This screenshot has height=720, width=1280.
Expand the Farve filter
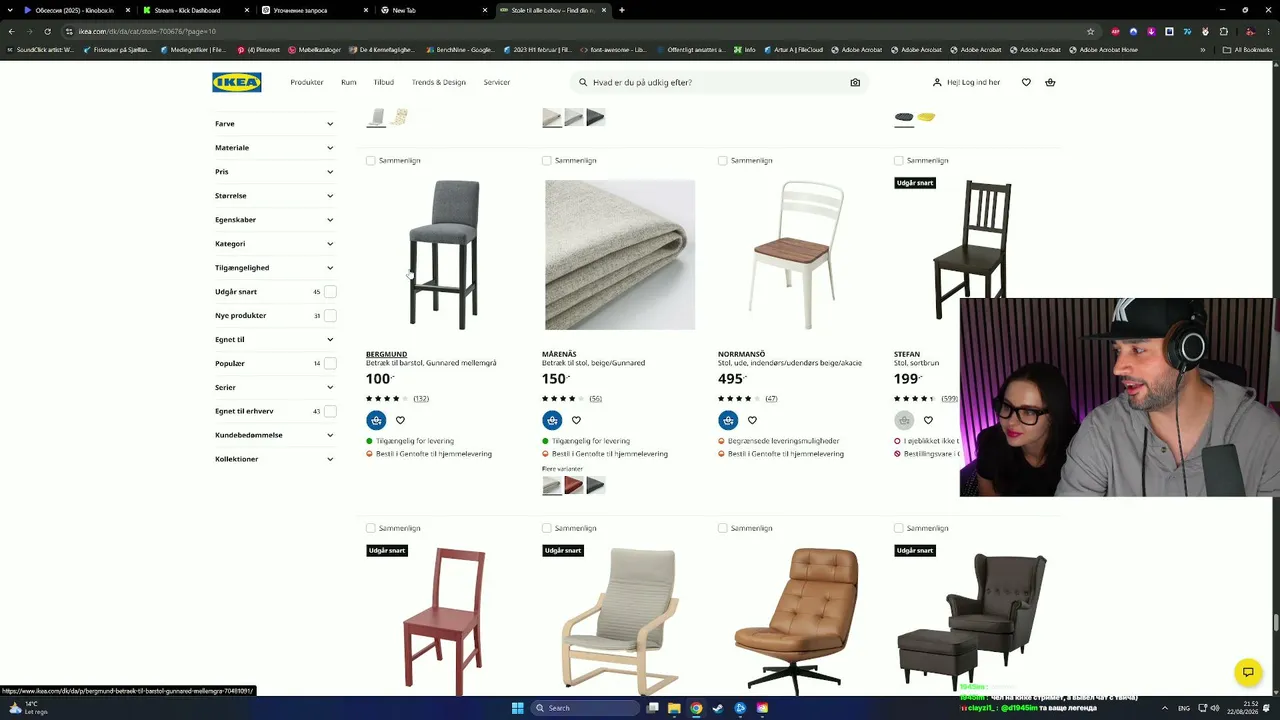click(275, 124)
